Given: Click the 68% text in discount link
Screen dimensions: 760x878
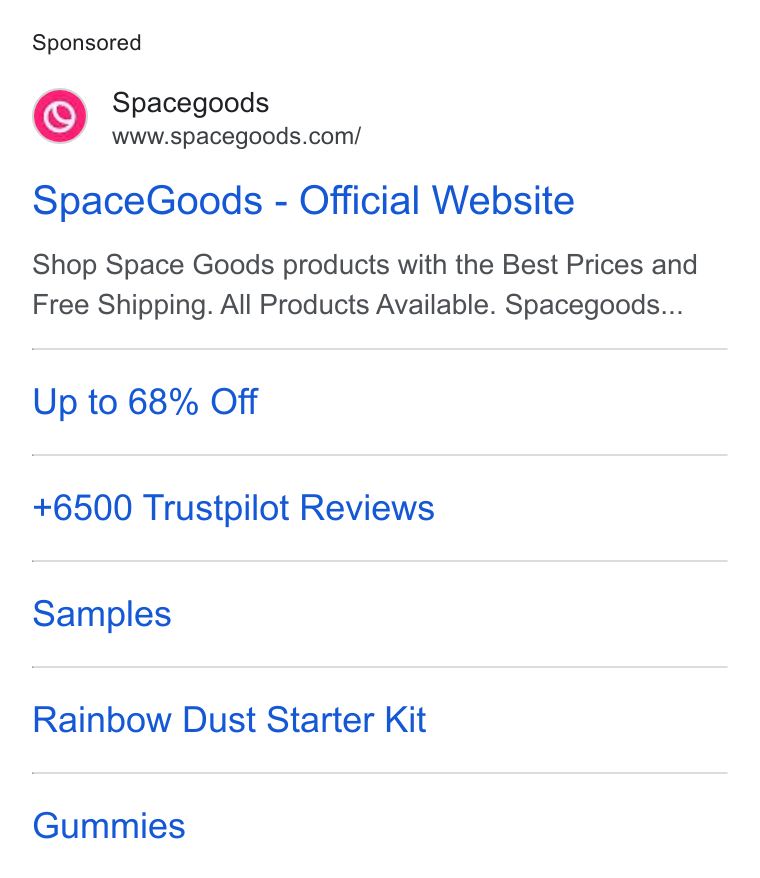Looking at the screenshot, I should click(x=163, y=401).
